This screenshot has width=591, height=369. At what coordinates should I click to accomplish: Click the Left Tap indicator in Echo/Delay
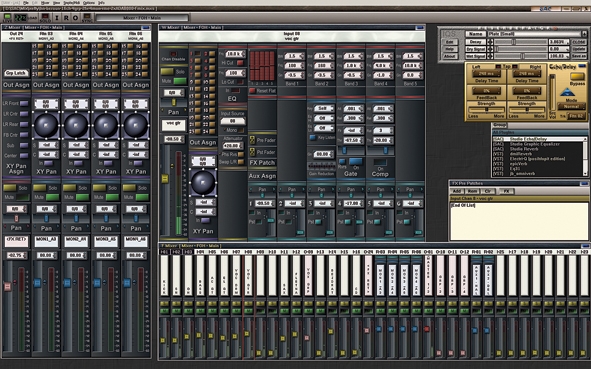click(x=498, y=66)
